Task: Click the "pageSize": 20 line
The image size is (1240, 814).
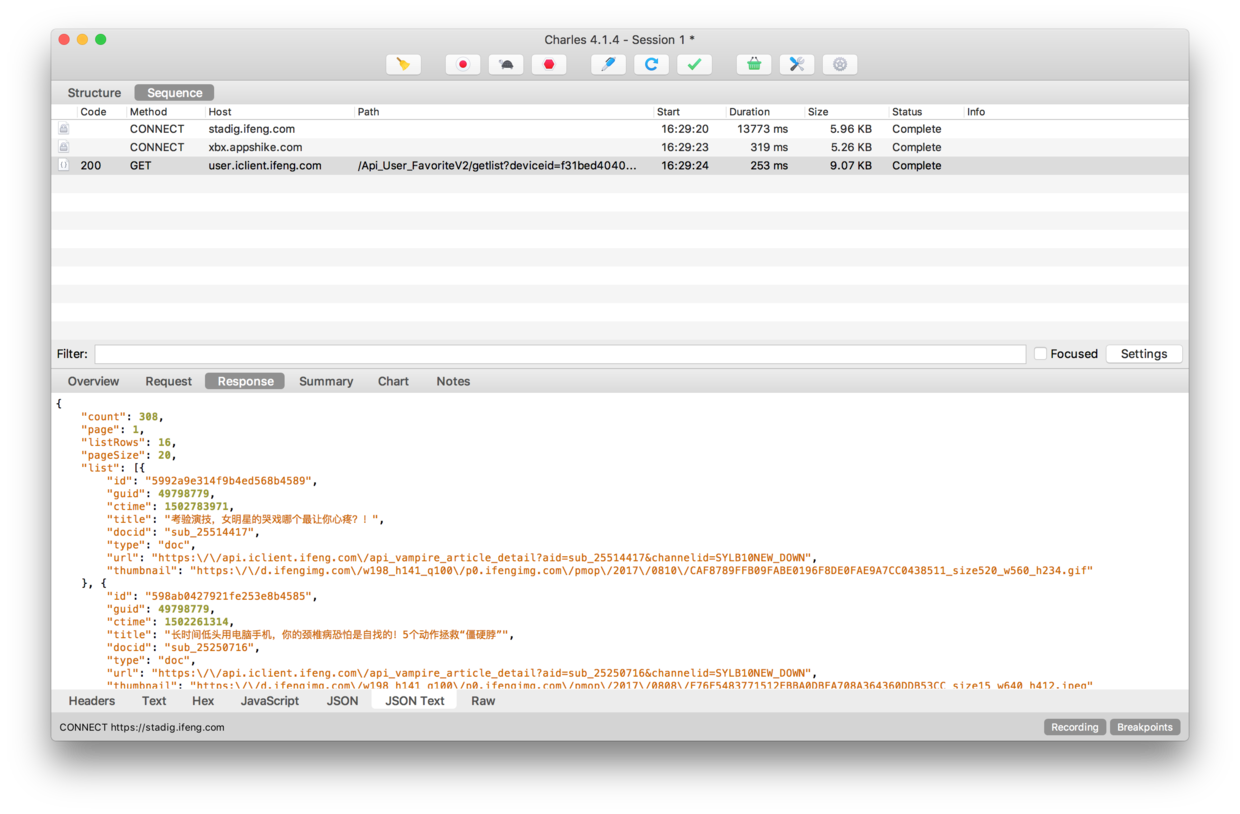Action: [x=128, y=455]
